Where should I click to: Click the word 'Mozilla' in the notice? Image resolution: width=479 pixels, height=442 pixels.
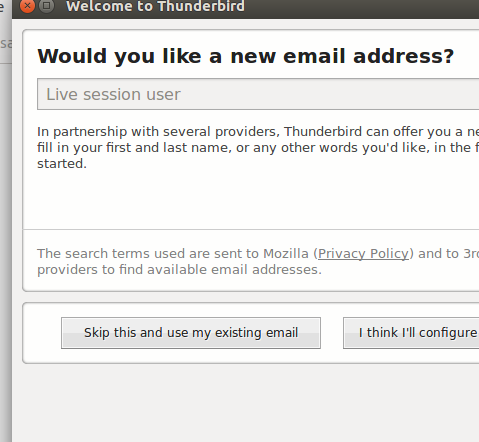[286, 254]
